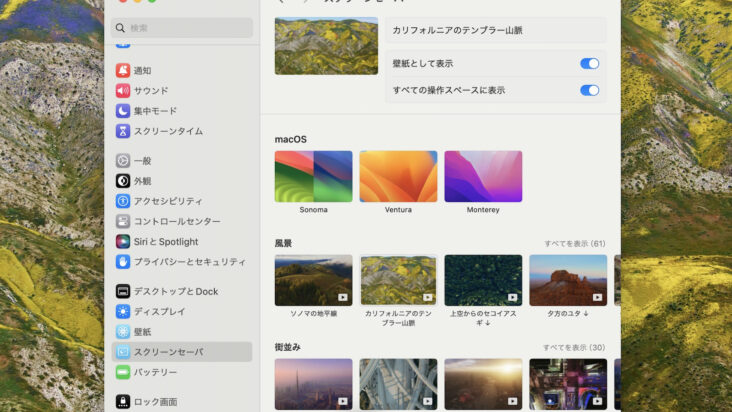Image resolution: width=732 pixels, height=412 pixels.
Task: Click the カリフォルニアのテンブラー山脈 title text
Action: pos(458,30)
